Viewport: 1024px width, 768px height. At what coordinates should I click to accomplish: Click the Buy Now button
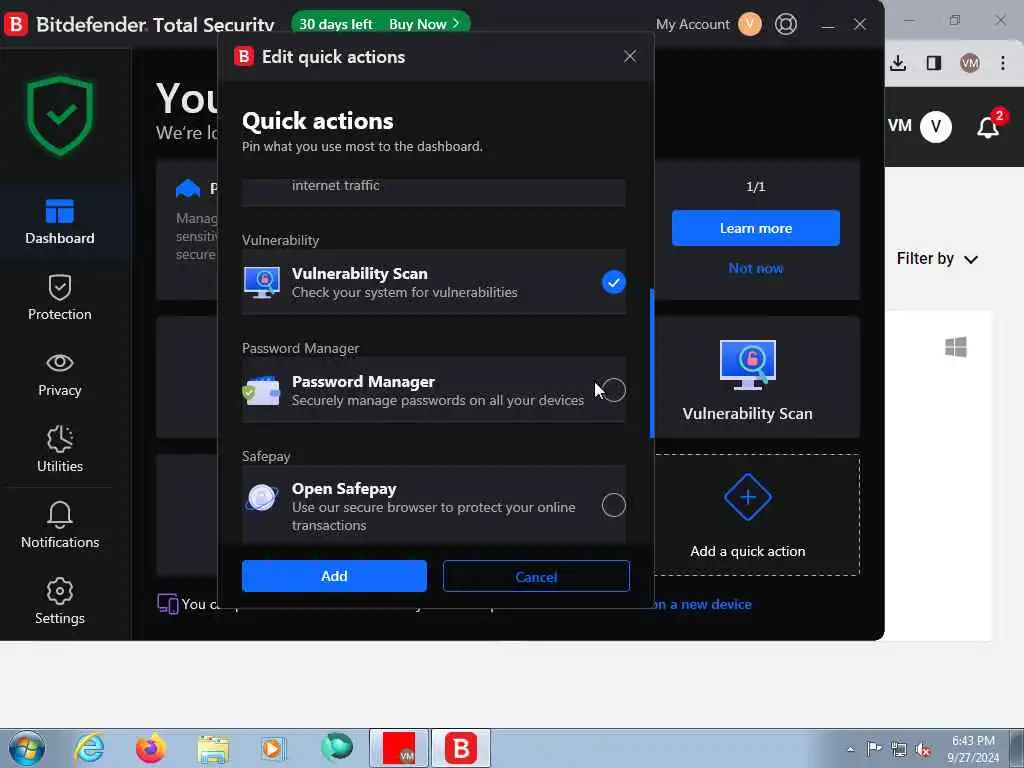tap(423, 24)
